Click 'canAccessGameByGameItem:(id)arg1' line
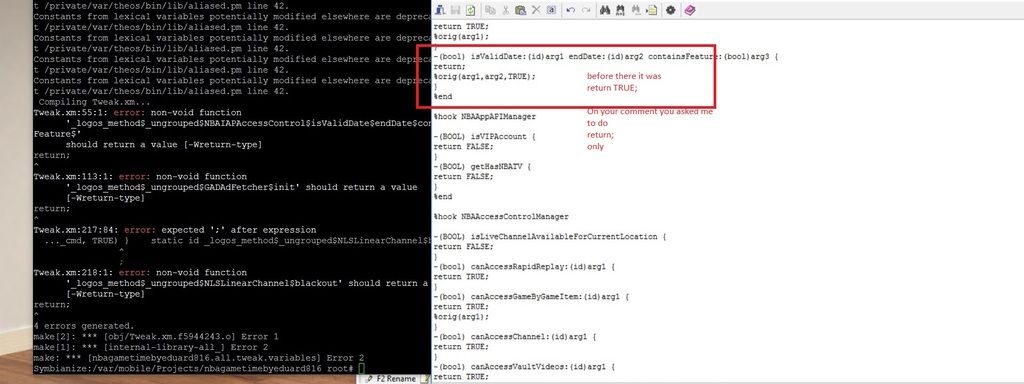Viewport: 1024px width, 384px height. (531, 296)
